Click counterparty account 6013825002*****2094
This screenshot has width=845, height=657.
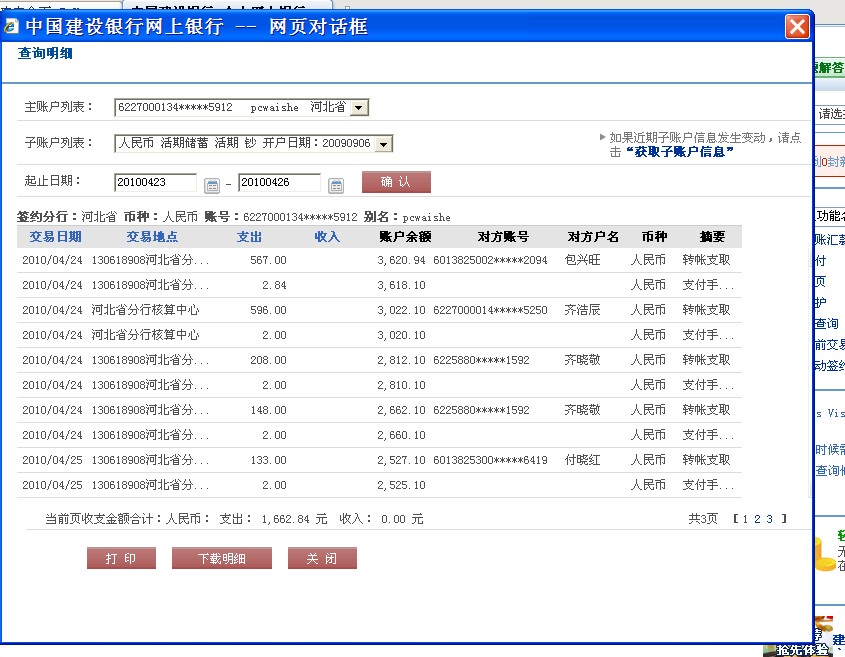point(490,260)
